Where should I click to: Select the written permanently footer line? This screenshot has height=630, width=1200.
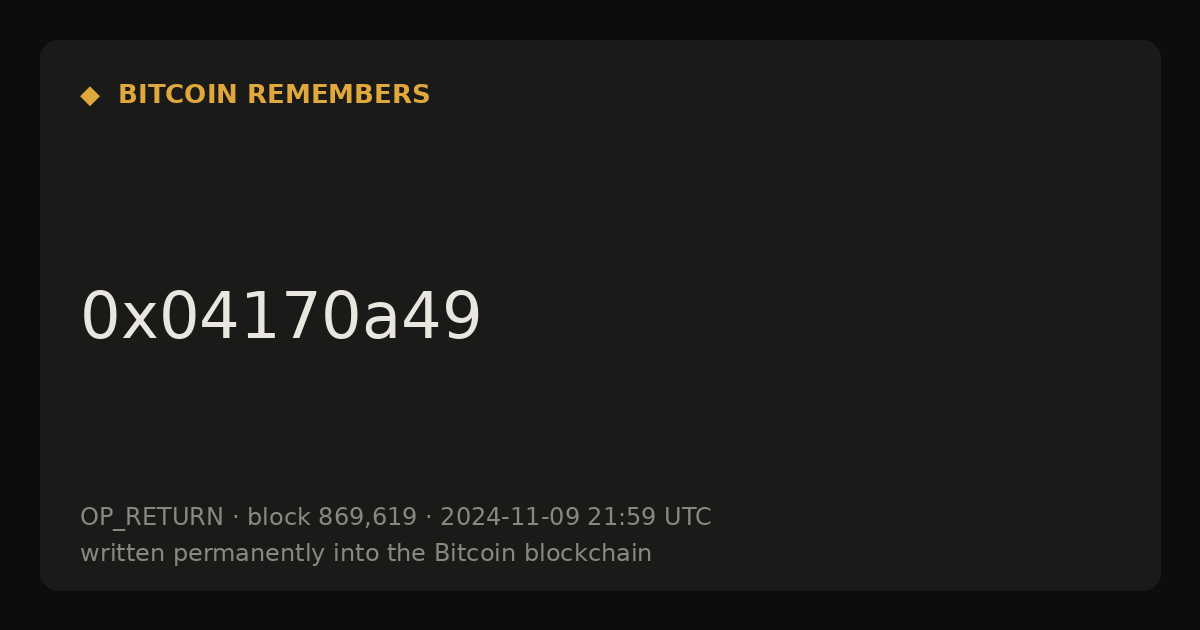[366, 553]
